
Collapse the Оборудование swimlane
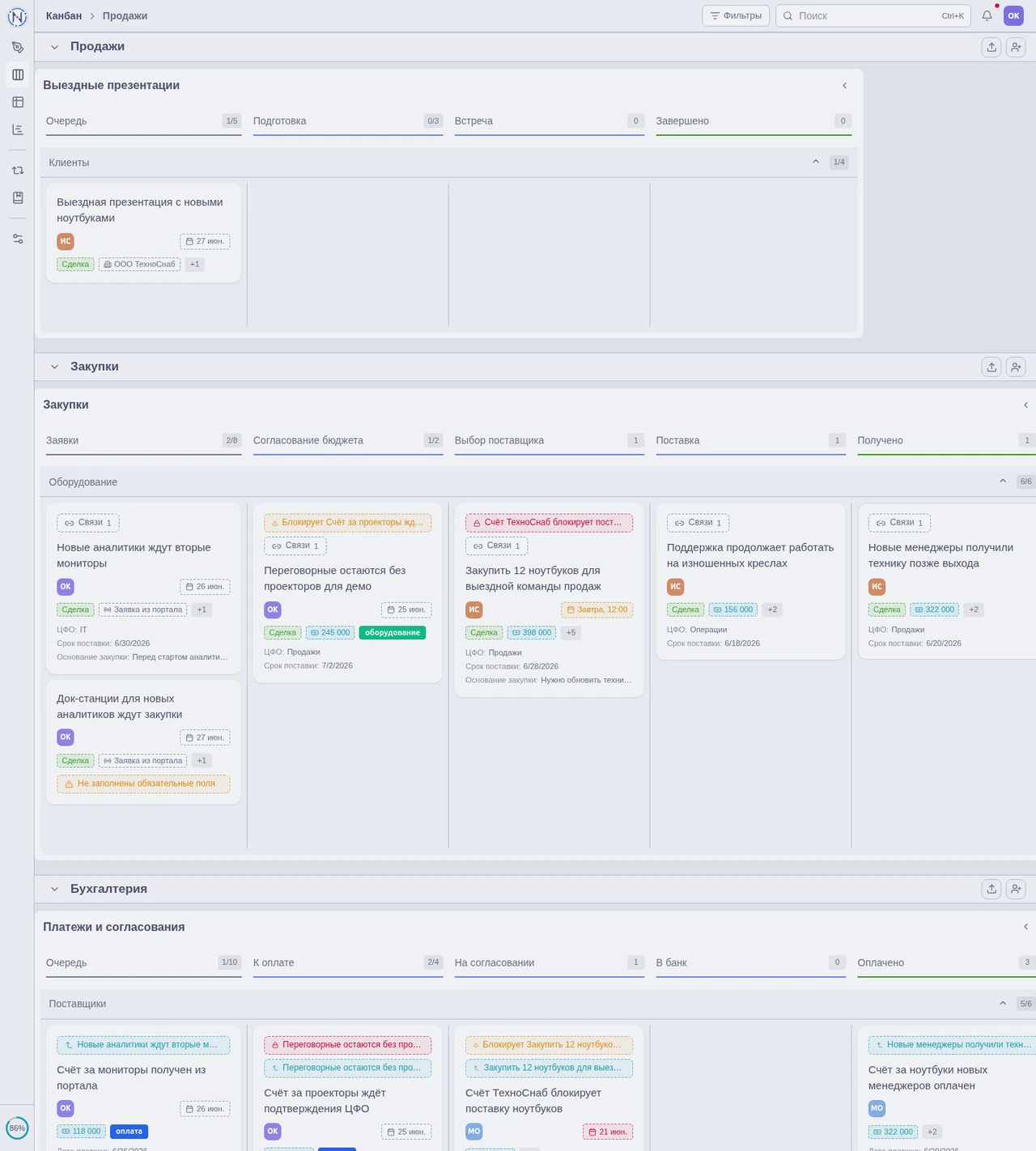click(x=1003, y=481)
